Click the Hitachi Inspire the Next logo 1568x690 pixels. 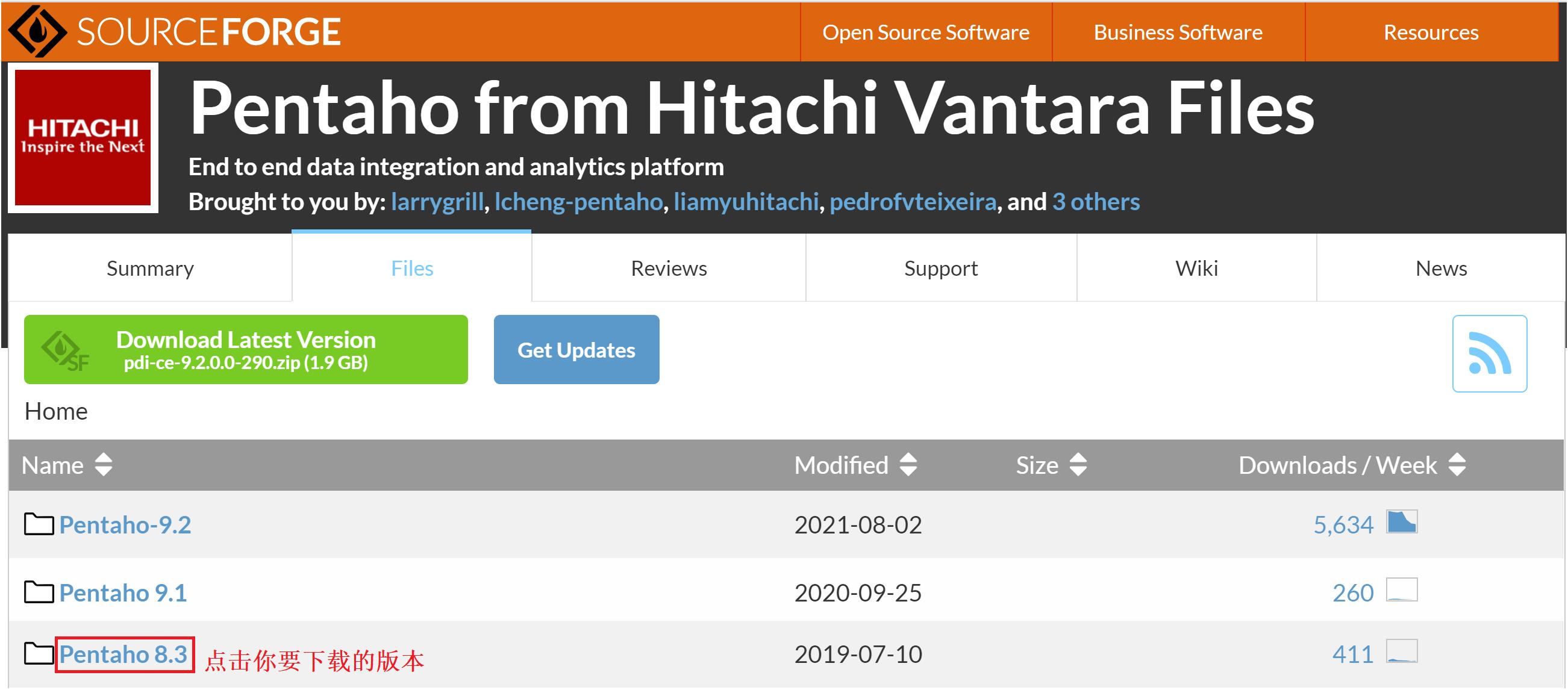tap(83, 137)
